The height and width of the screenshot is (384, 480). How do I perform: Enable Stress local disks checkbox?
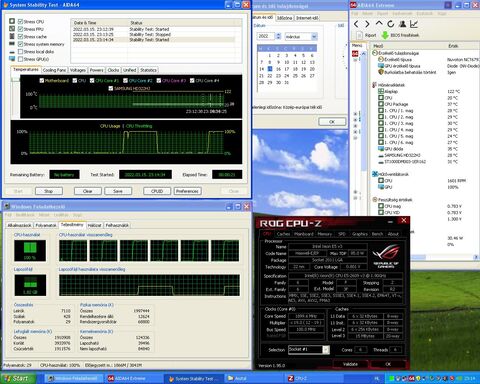tap(20, 52)
